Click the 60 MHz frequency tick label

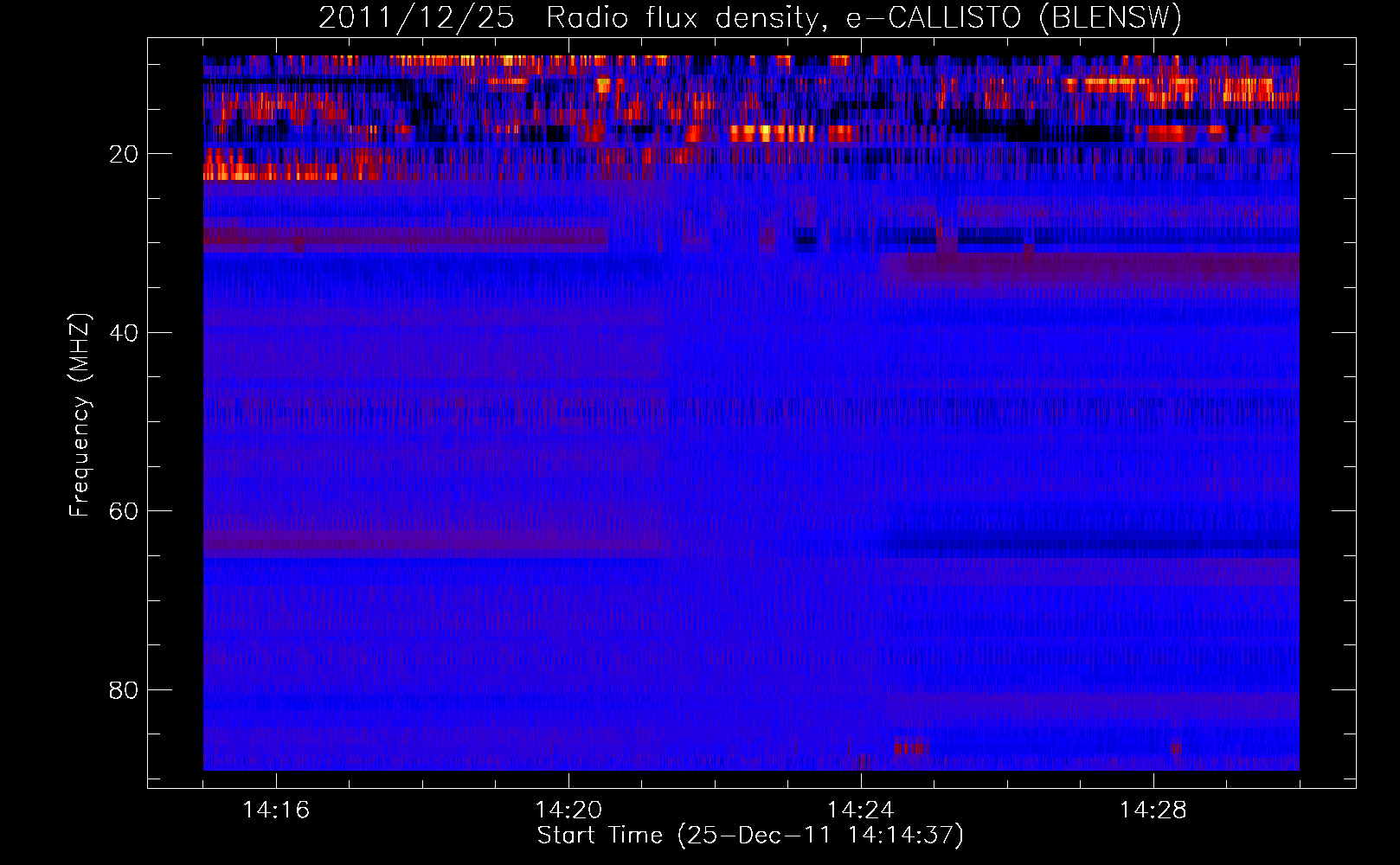pos(125,511)
